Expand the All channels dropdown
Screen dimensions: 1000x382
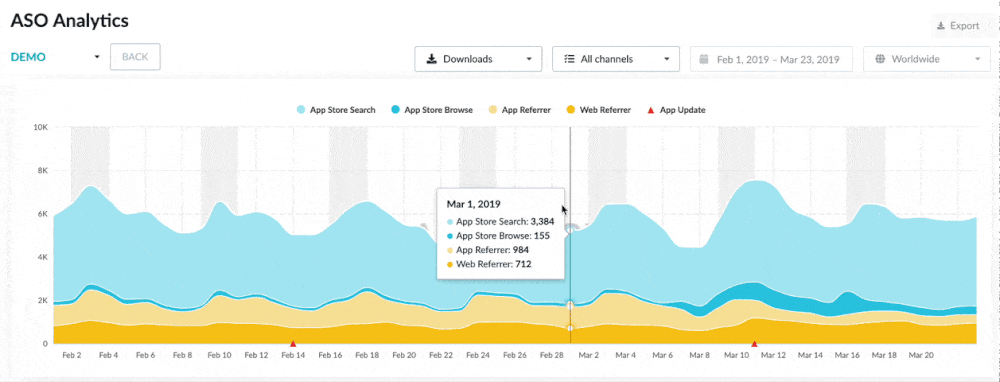(616, 59)
